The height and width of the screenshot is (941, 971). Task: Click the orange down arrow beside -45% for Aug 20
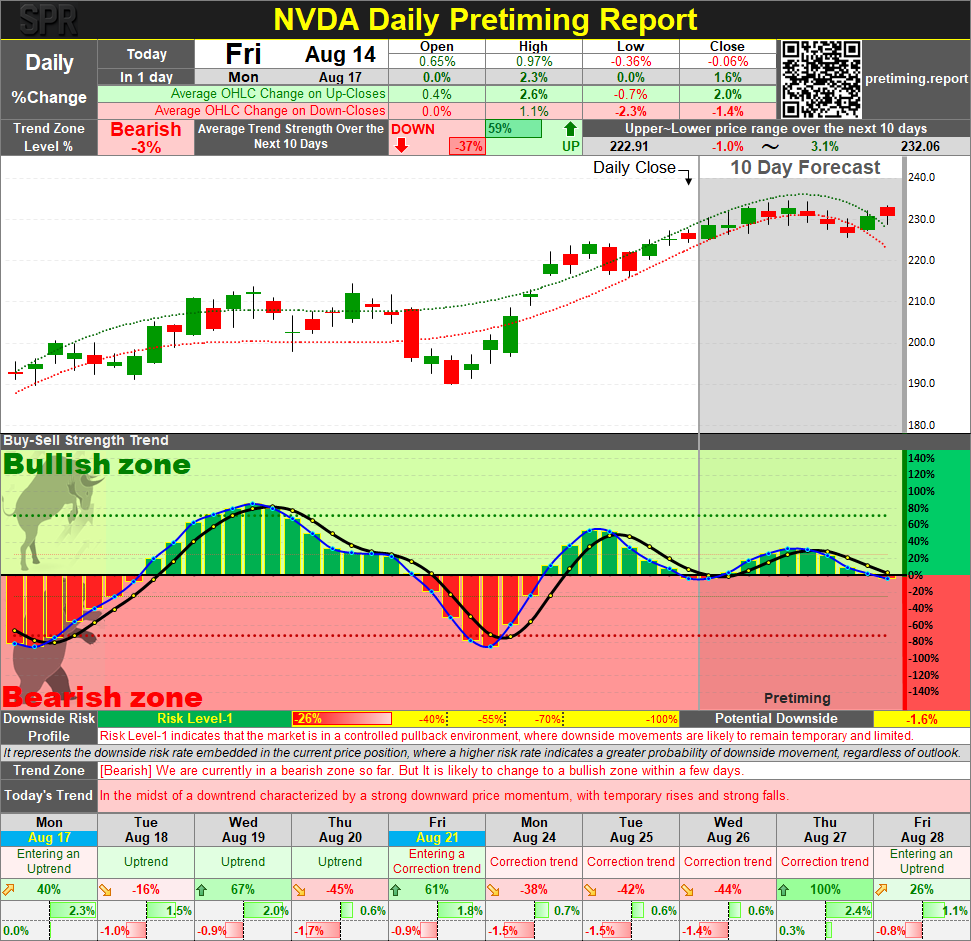coord(299,890)
